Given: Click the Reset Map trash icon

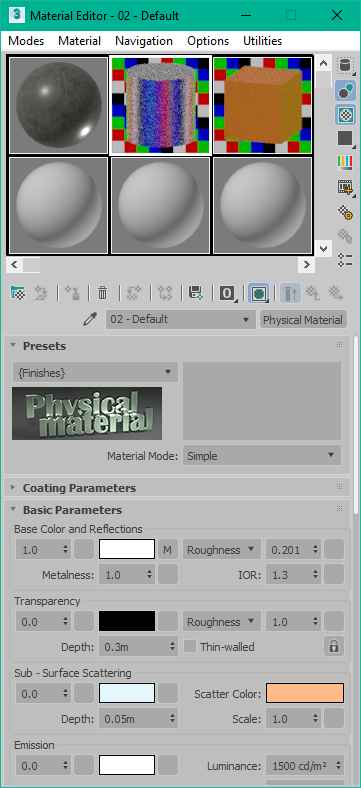Looking at the screenshot, I should [x=103, y=292].
